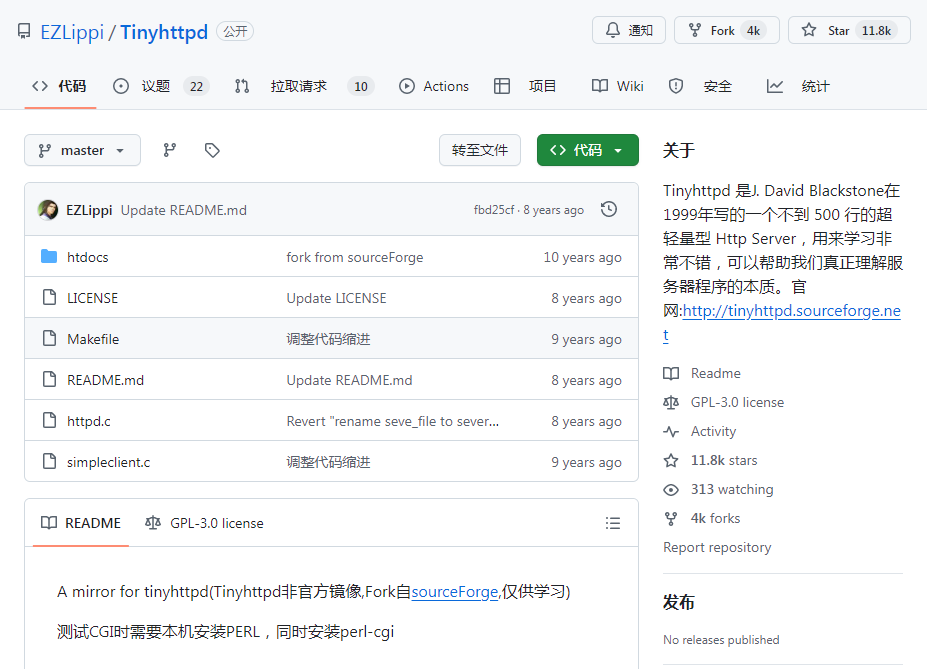
Task: Open the httpd.c file
Action: (89, 421)
